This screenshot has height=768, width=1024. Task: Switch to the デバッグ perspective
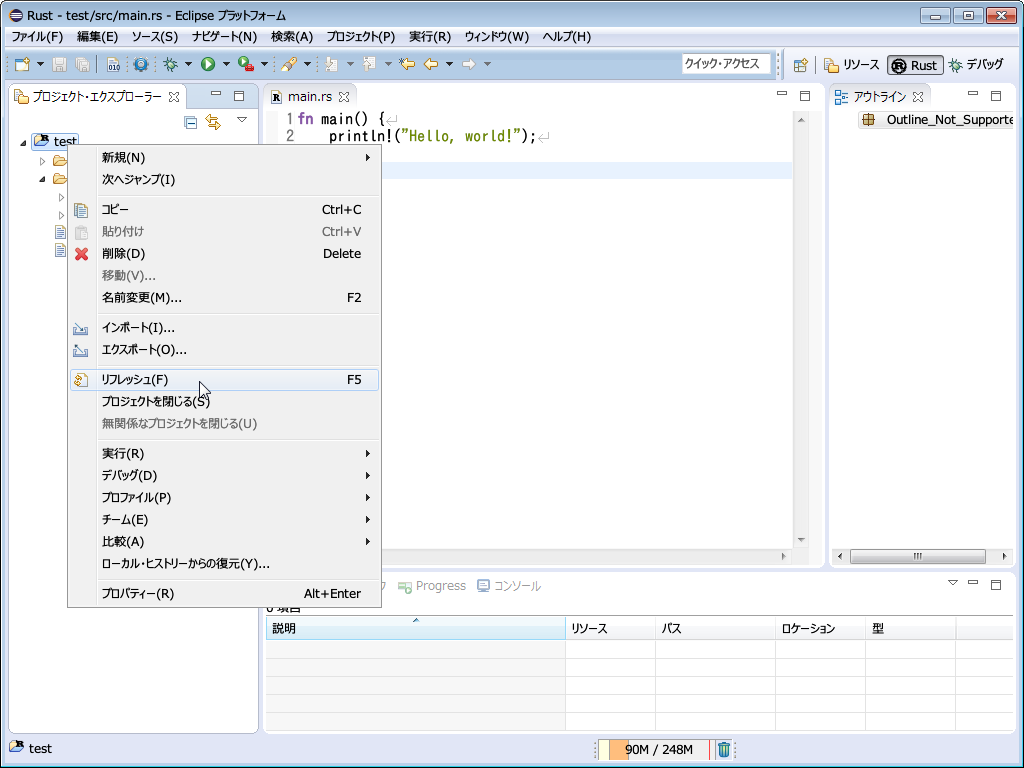[x=976, y=65]
